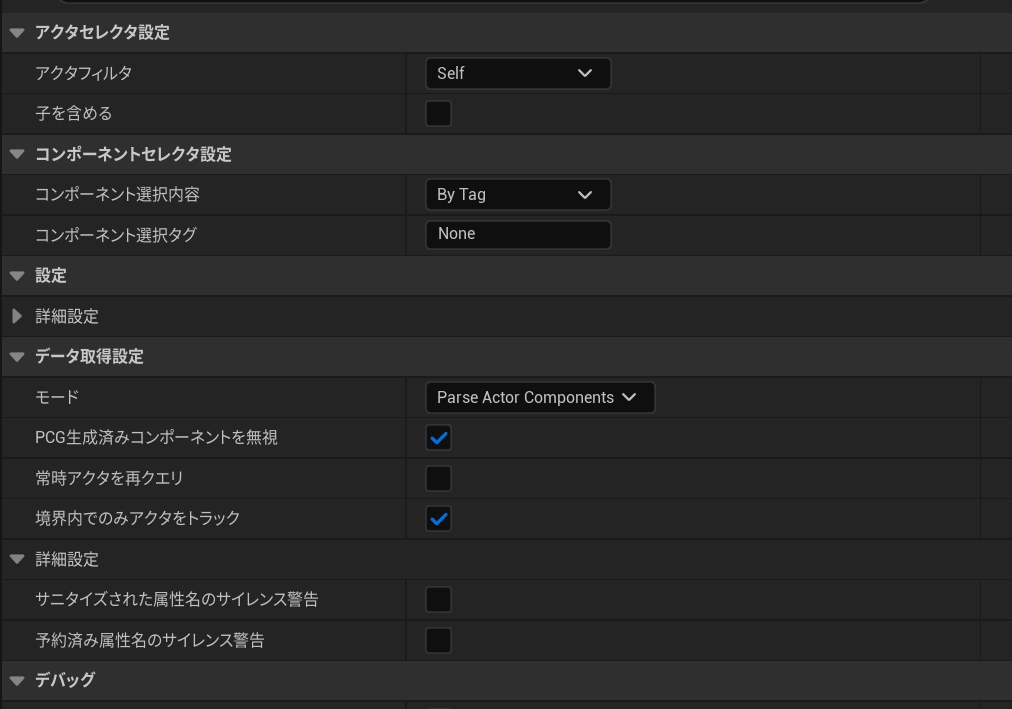Uncheck 境界内でのみアクタをトラック
Viewport: 1012px width, 709px height.
point(438,519)
